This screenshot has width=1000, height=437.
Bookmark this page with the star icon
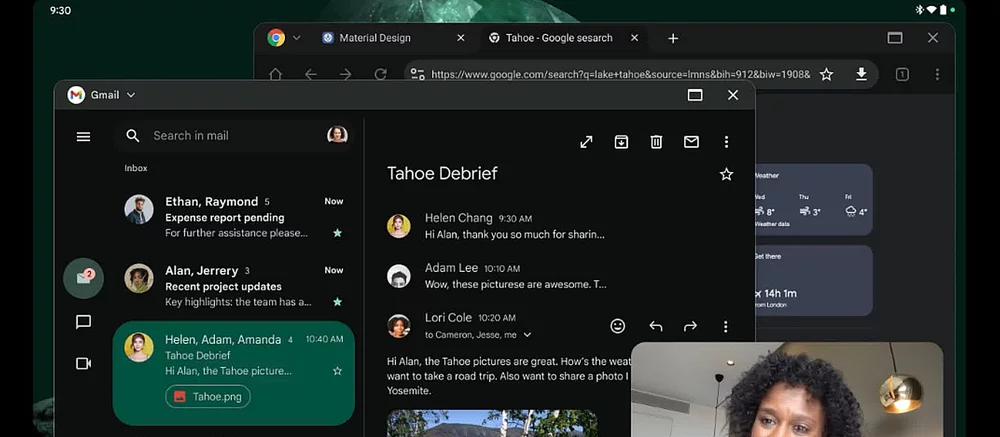827,75
